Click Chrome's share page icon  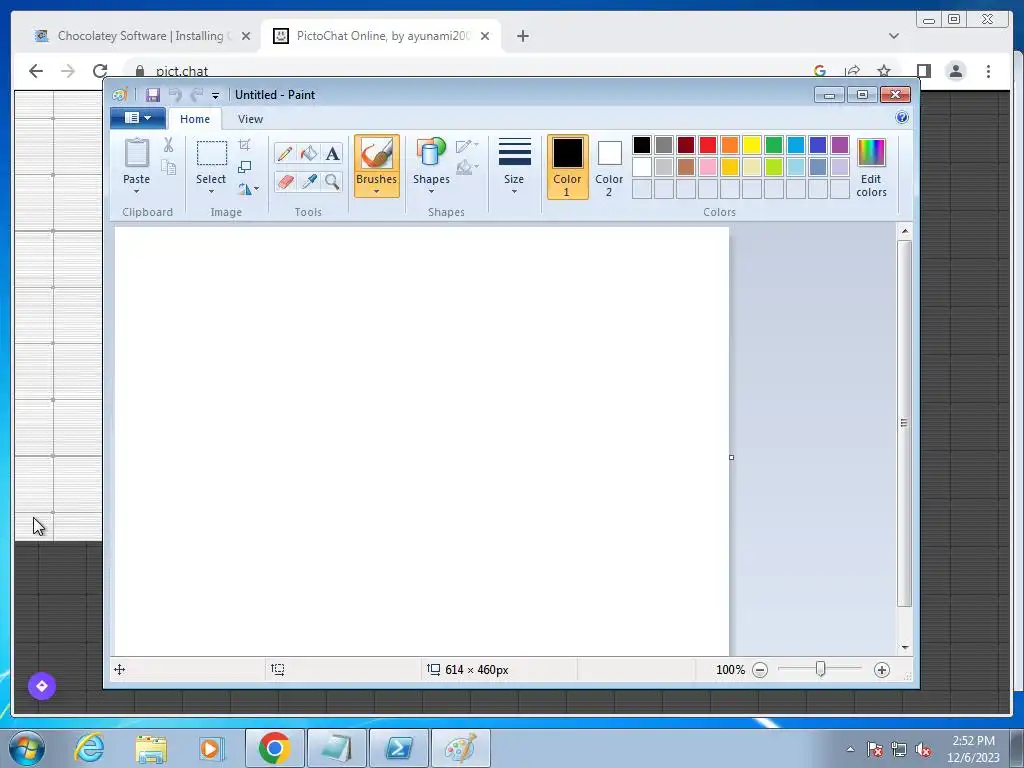pyautogui.click(x=852, y=71)
